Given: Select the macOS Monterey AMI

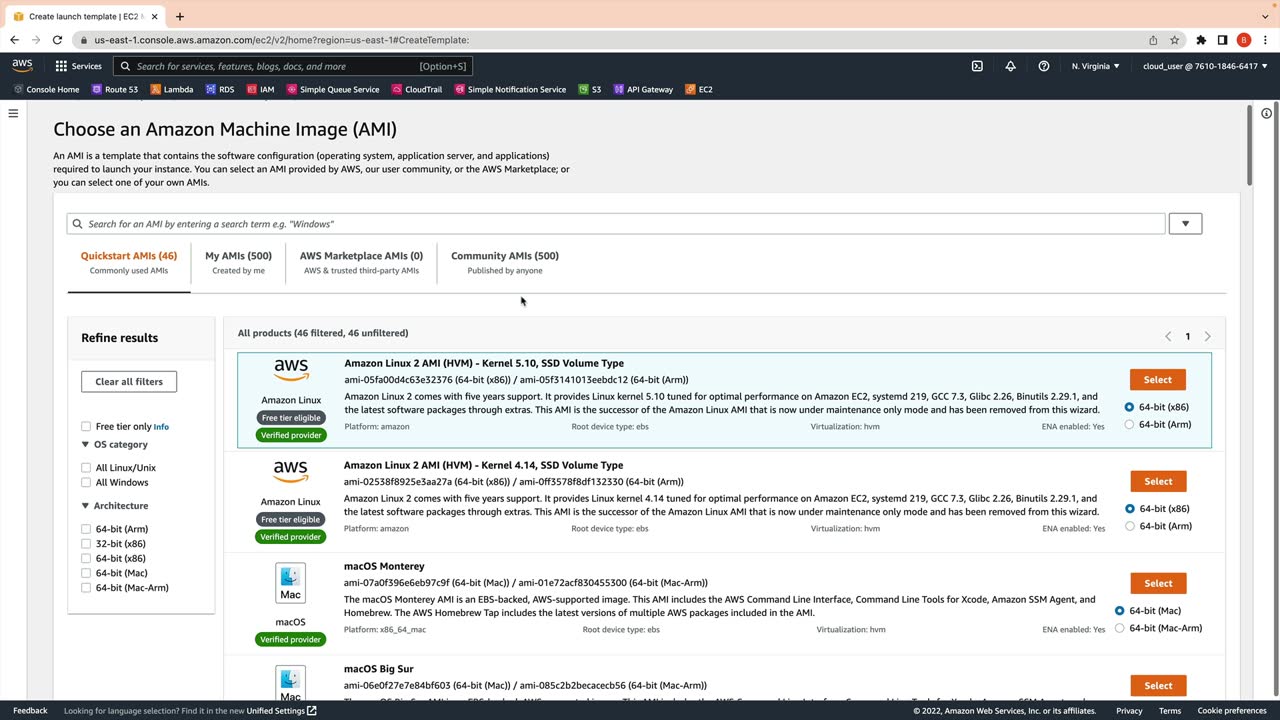Looking at the screenshot, I should point(1158,583).
